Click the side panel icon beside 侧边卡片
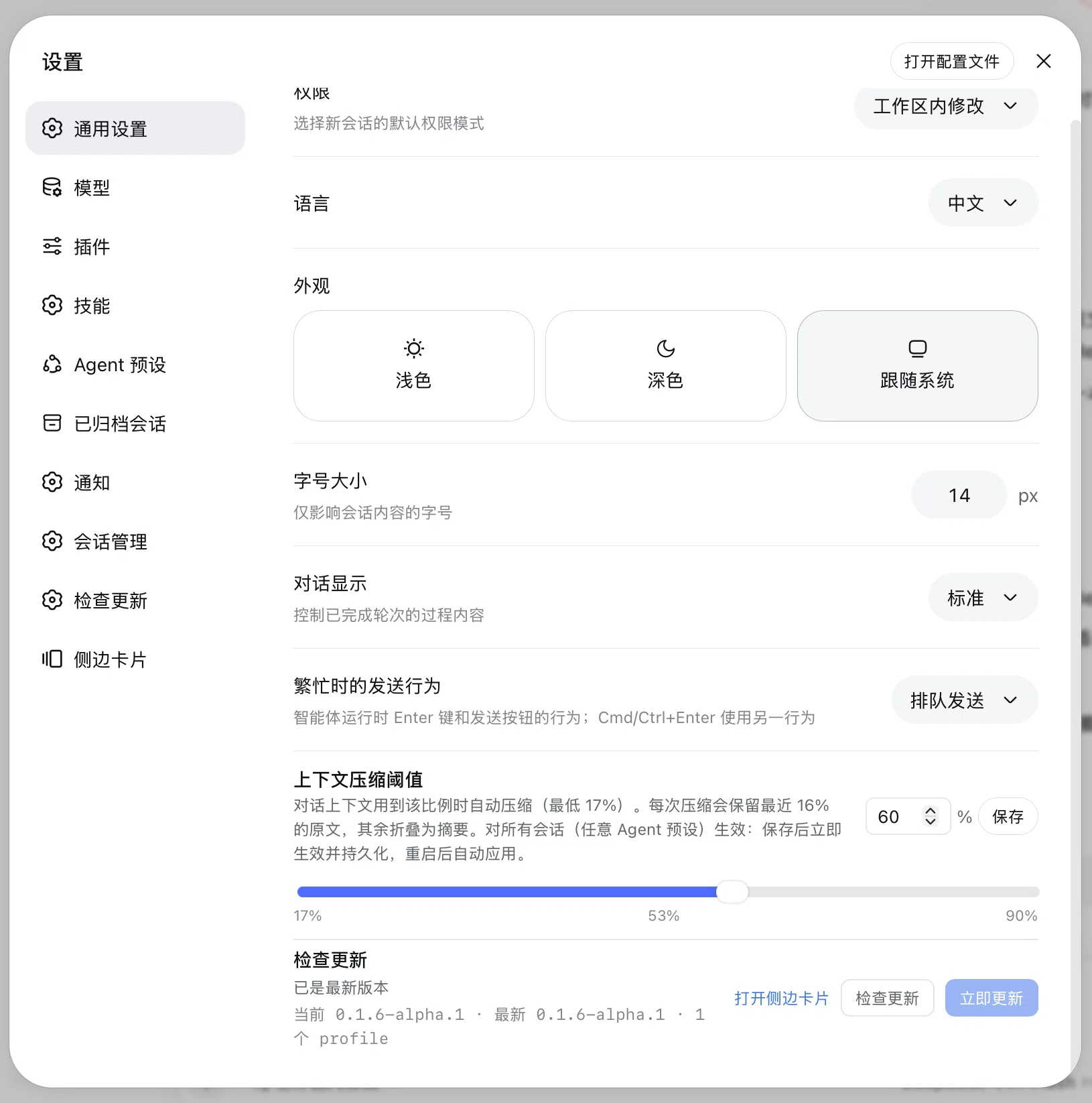Image resolution: width=1092 pixels, height=1103 pixels. [x=52, y=659]
